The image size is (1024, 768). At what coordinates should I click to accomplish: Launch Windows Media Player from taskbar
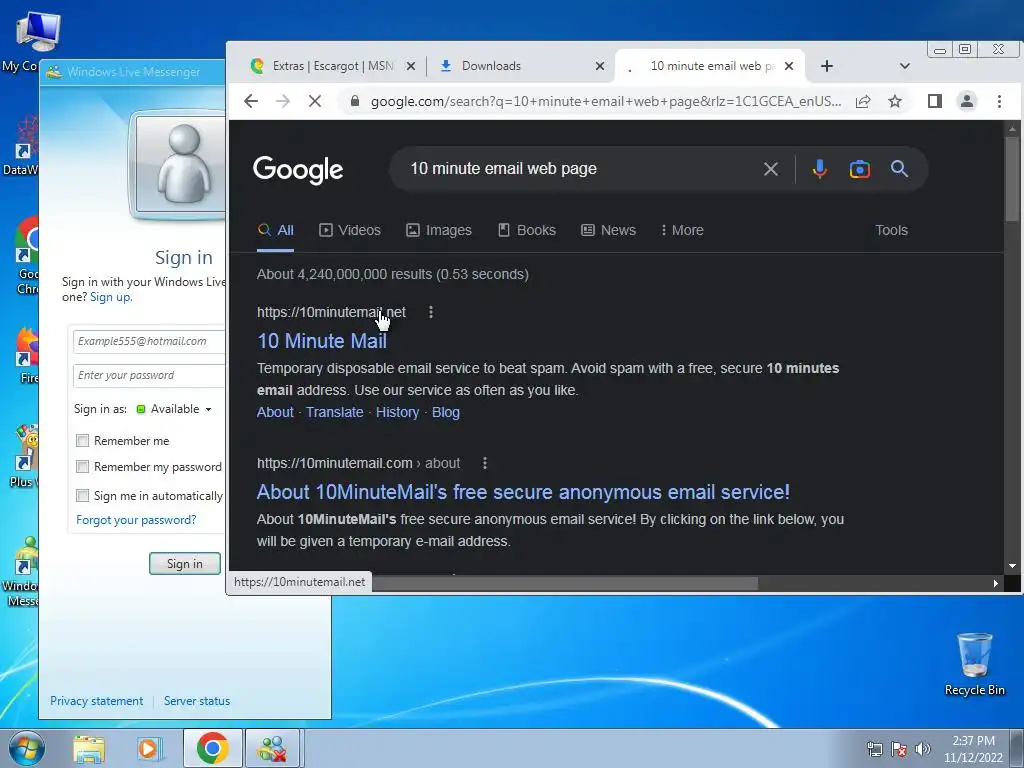[x=149, y=748]
